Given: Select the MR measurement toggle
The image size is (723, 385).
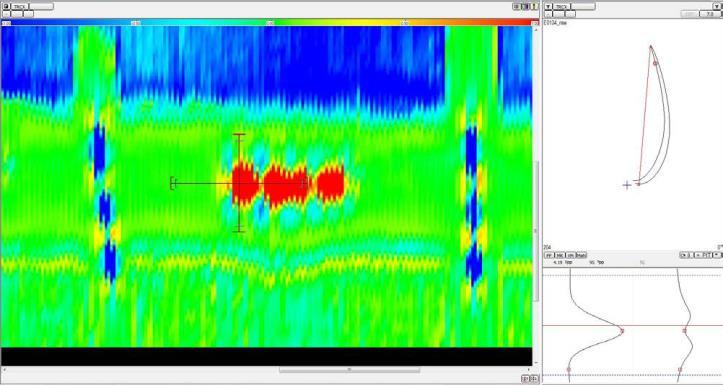Looking at the screenshot, I should (560, 255).
